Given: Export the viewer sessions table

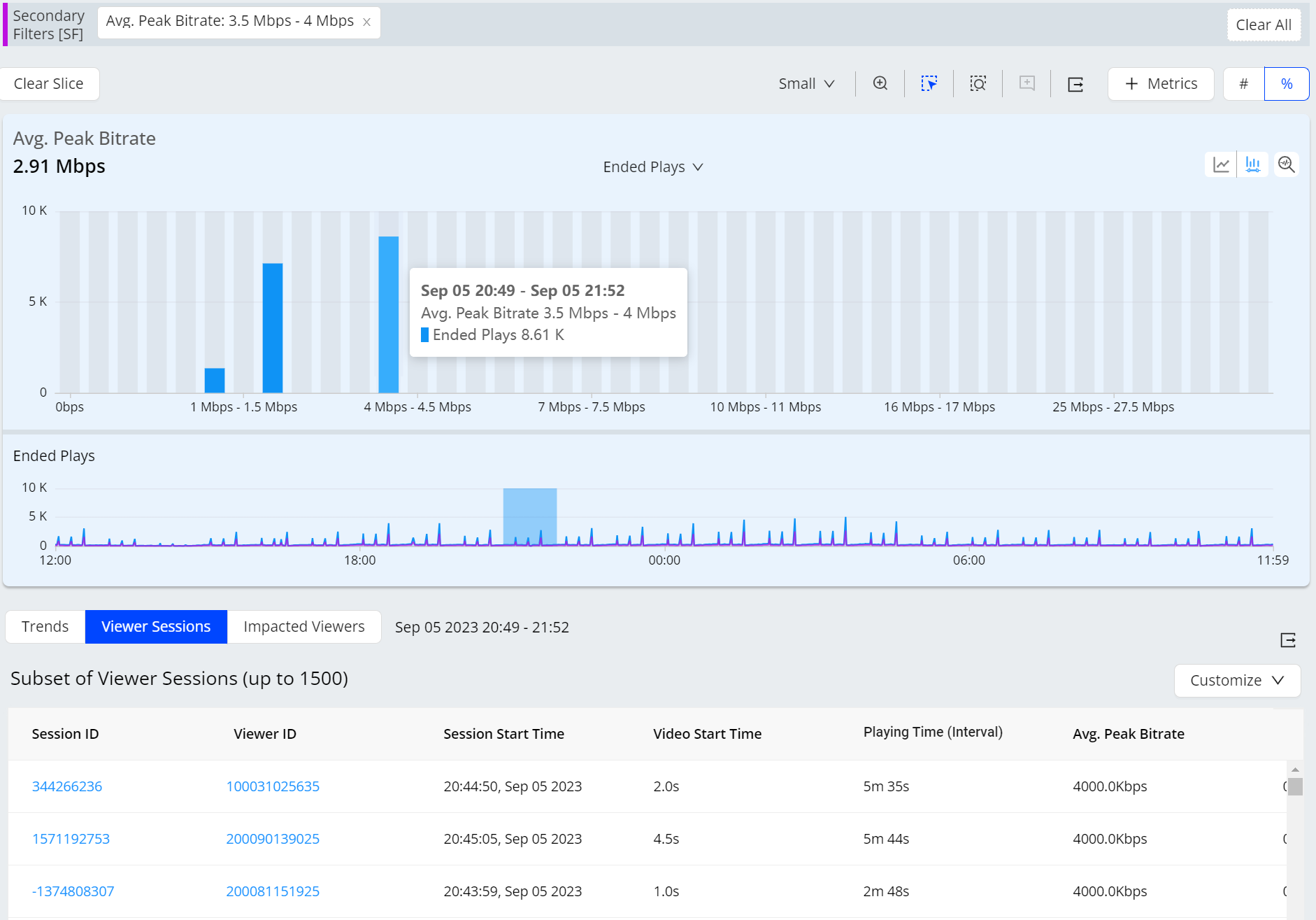Looking at the screenshot, I should [1288, 640].
